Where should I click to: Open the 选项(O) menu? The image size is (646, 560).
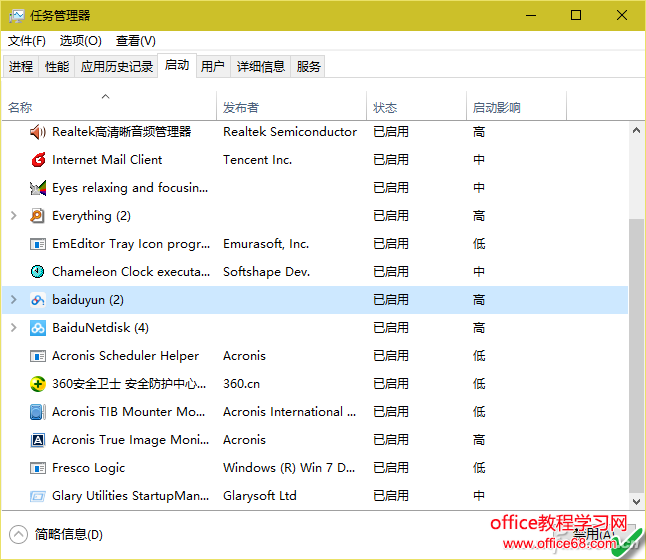[x=81, y=41]
